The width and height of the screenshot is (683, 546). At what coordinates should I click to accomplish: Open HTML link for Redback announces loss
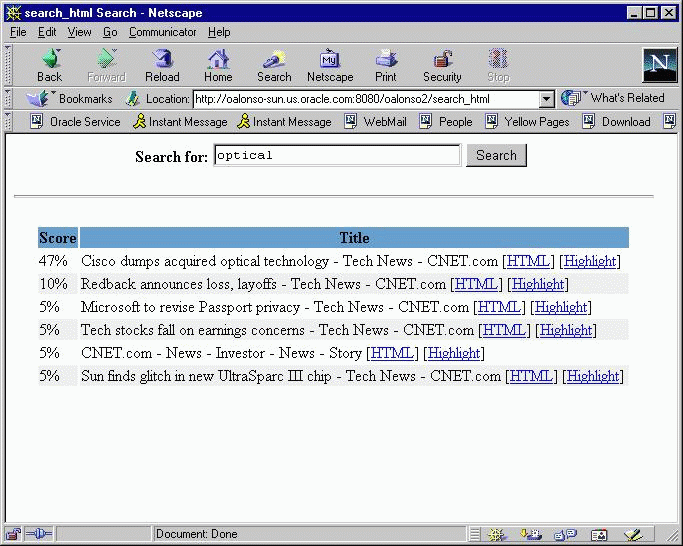476,284
